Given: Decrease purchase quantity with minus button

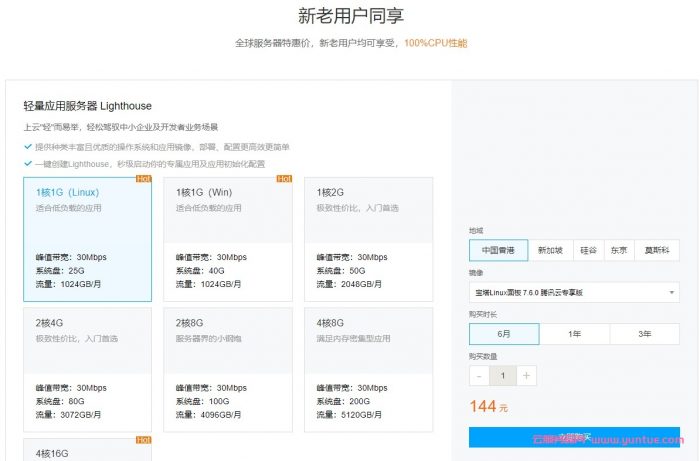Looking at the screenshot, I should coord(479,376).
